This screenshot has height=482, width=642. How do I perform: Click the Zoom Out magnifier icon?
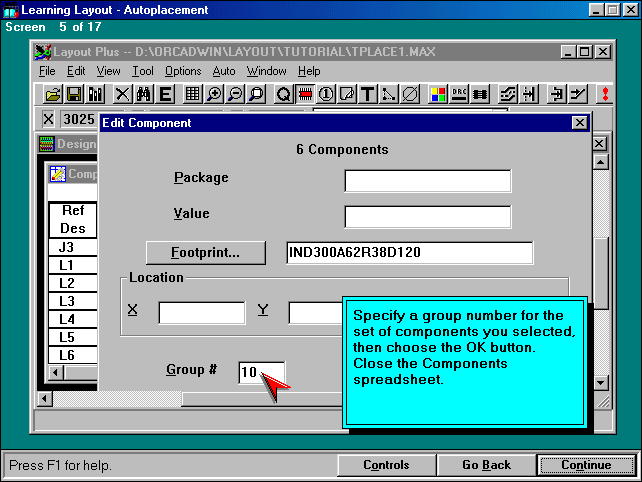(235, 94)
